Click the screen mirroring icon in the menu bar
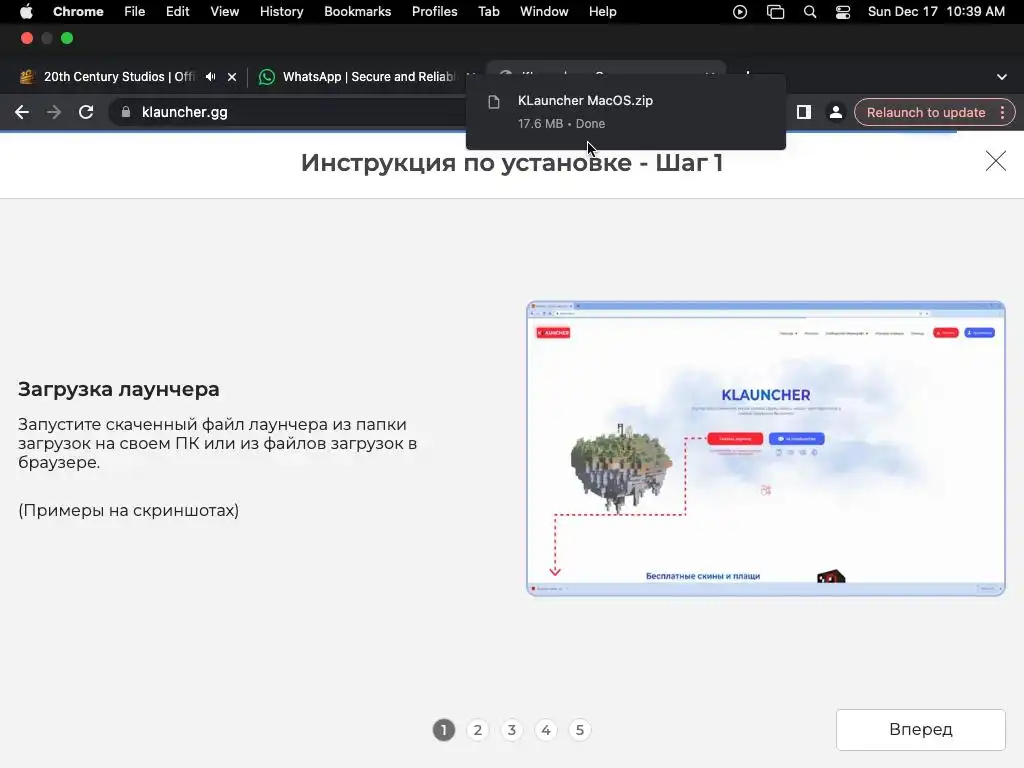 click(x=775, y=12)
